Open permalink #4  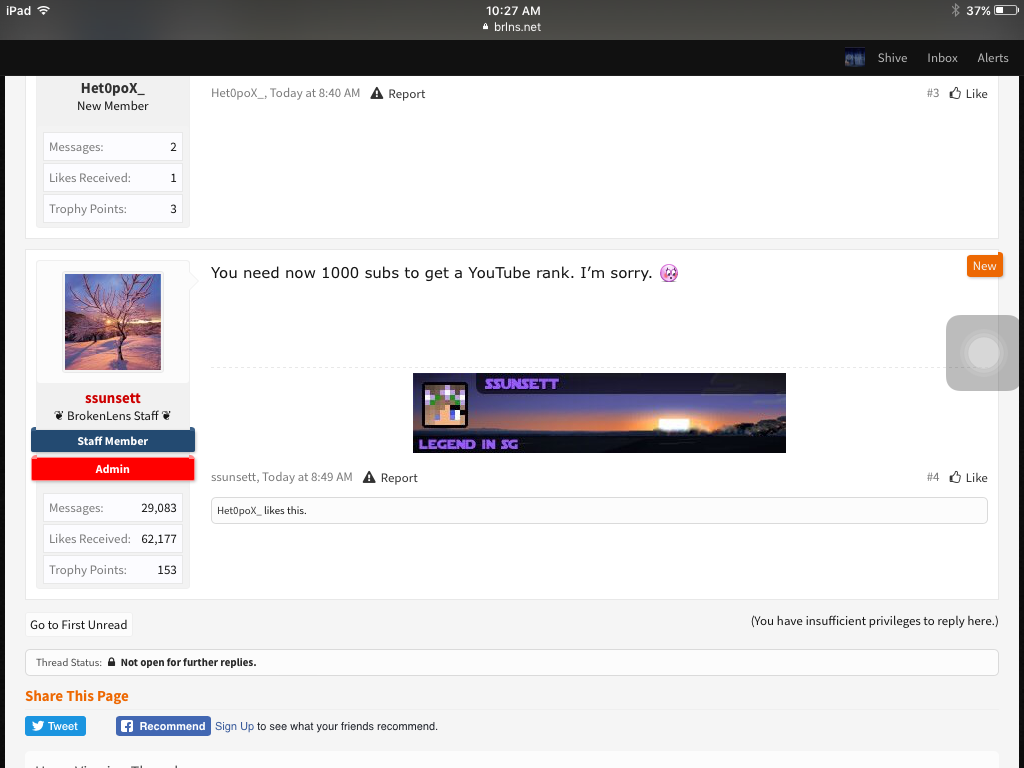point(933,477)
